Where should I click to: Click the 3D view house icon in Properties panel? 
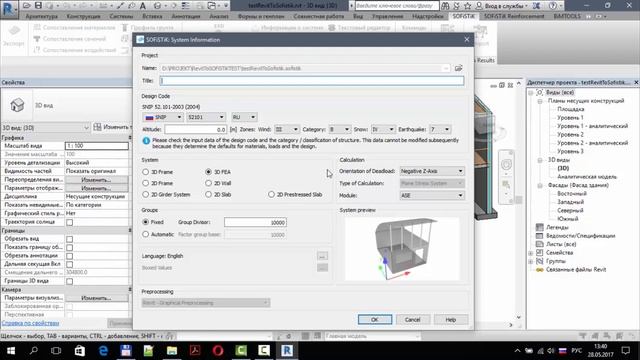17,105
